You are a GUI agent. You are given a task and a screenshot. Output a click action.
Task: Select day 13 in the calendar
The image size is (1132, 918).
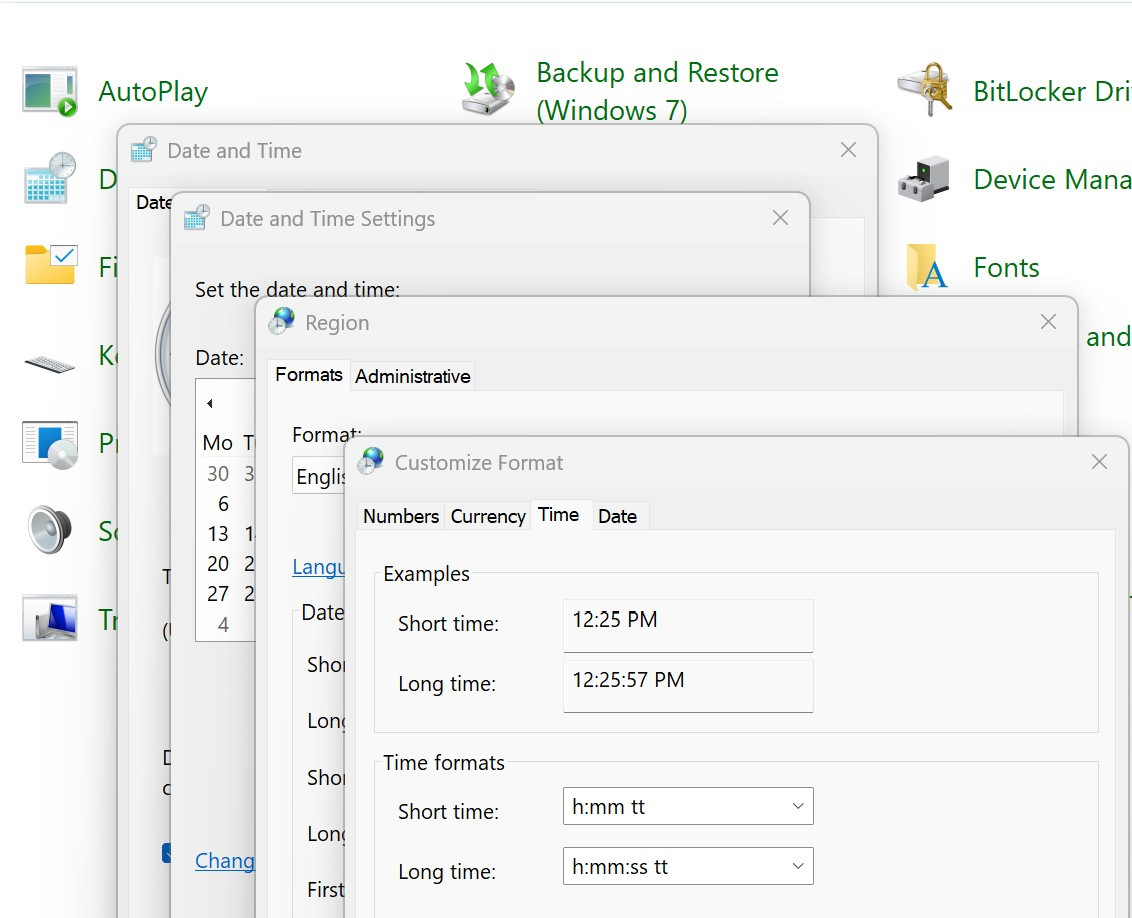218,533
